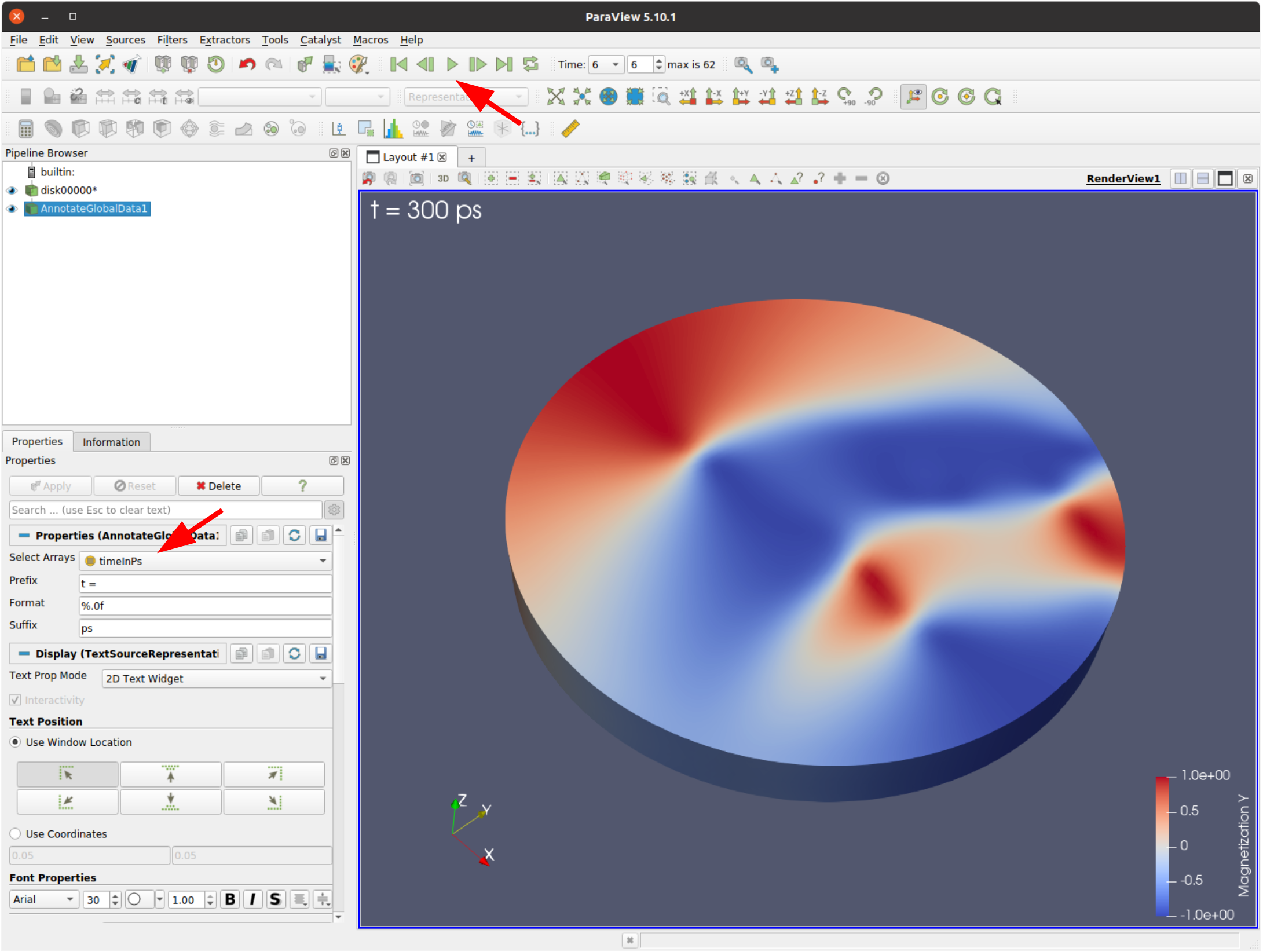
Task: Collapse the Properties (AnnotateGlobalData1) section
Action: pyautogui.click(x=24, y=536)
